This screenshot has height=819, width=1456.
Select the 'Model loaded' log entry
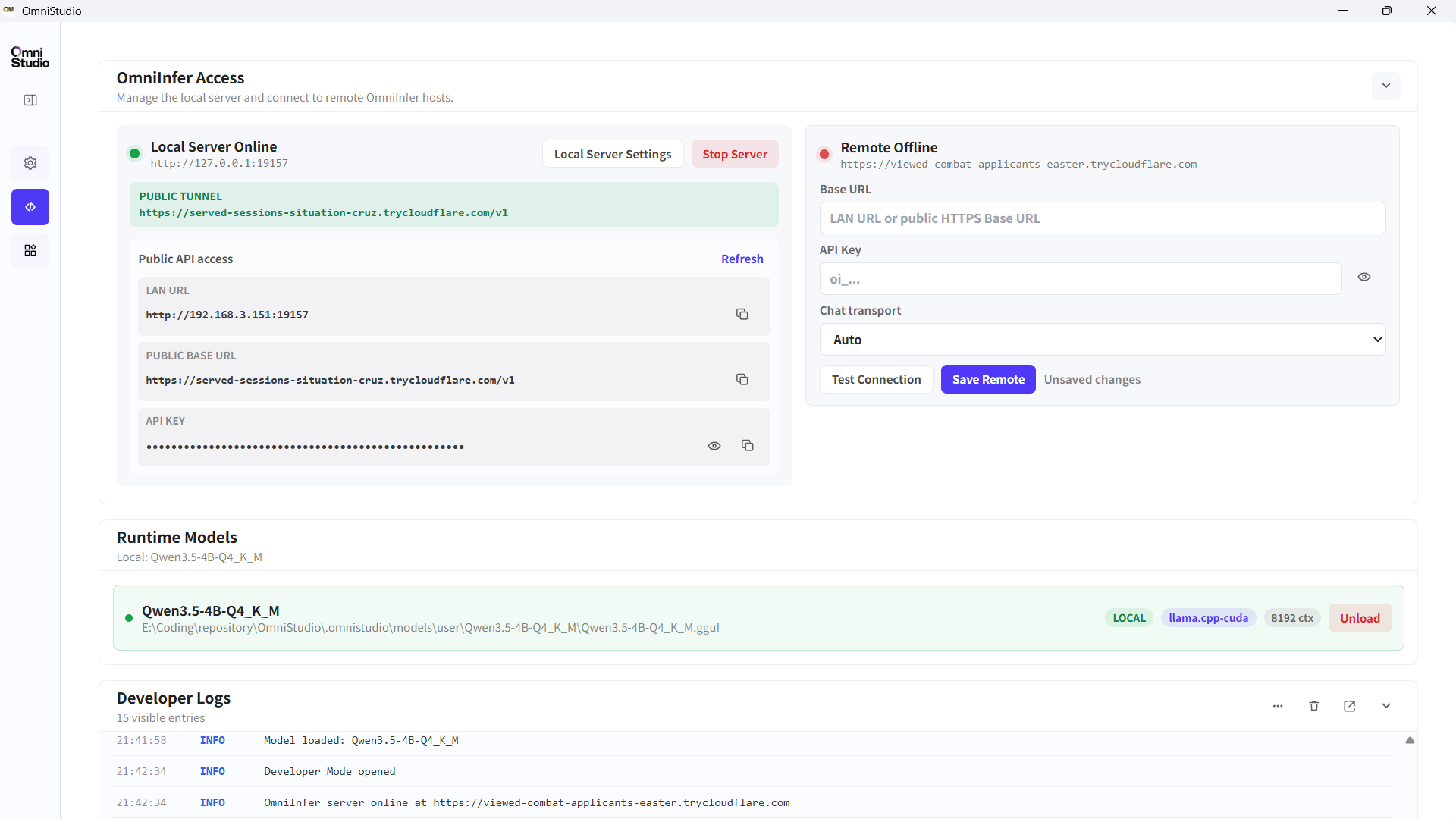751,740
